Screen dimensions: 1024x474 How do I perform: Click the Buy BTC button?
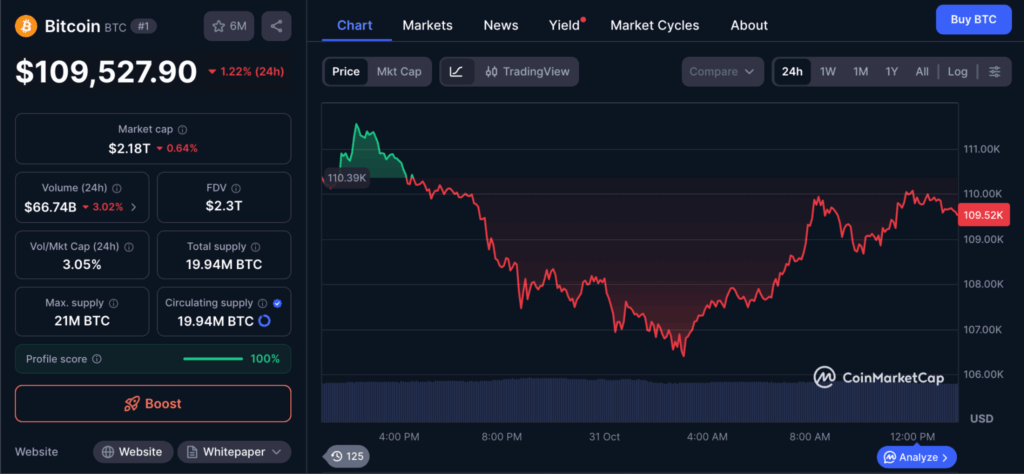972,20
